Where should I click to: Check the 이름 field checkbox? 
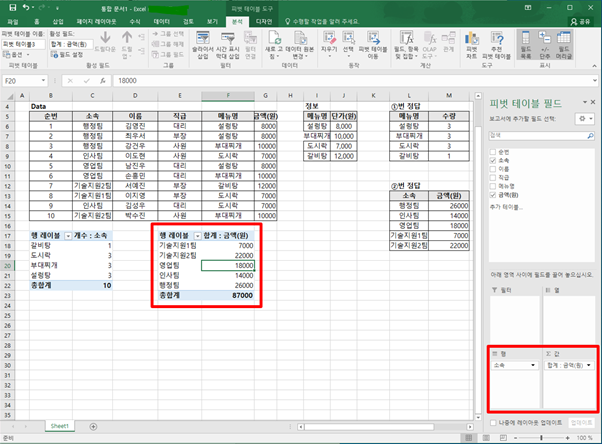[493, 169]
